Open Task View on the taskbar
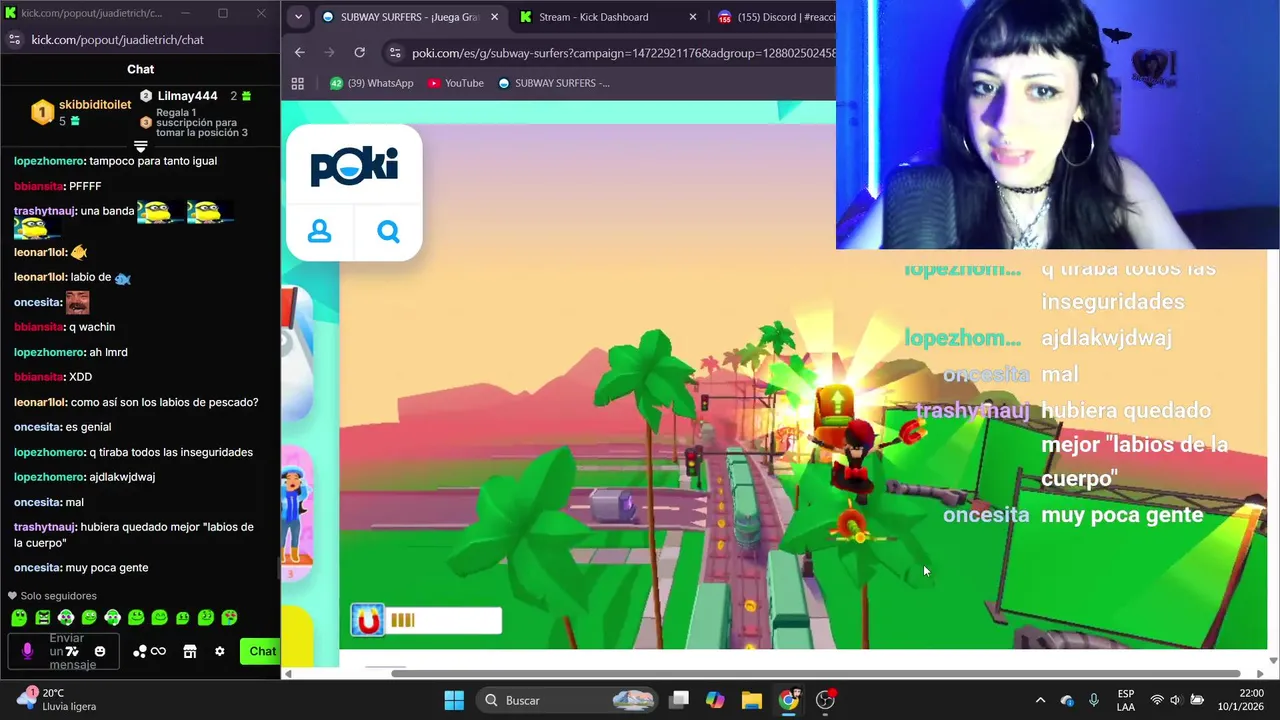Viewport: 1280px width, 720px height. pyautogui.click(x=679, y=700)
